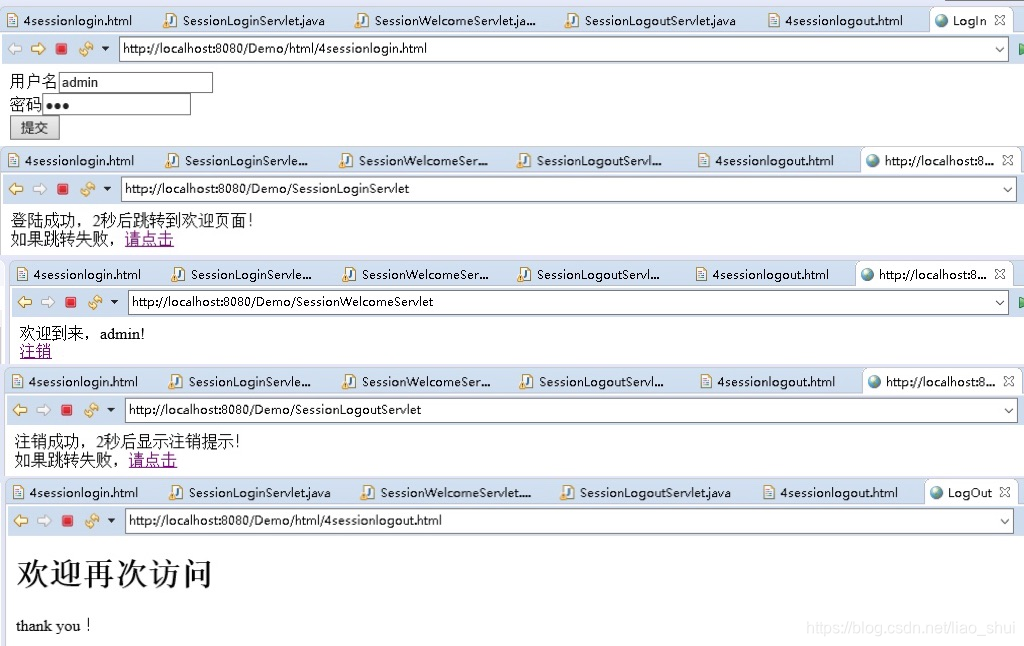Click forward arrow beside SessionLoginServlet address
The width and height of the screenshot is (1024, 646).
[40, 189]
